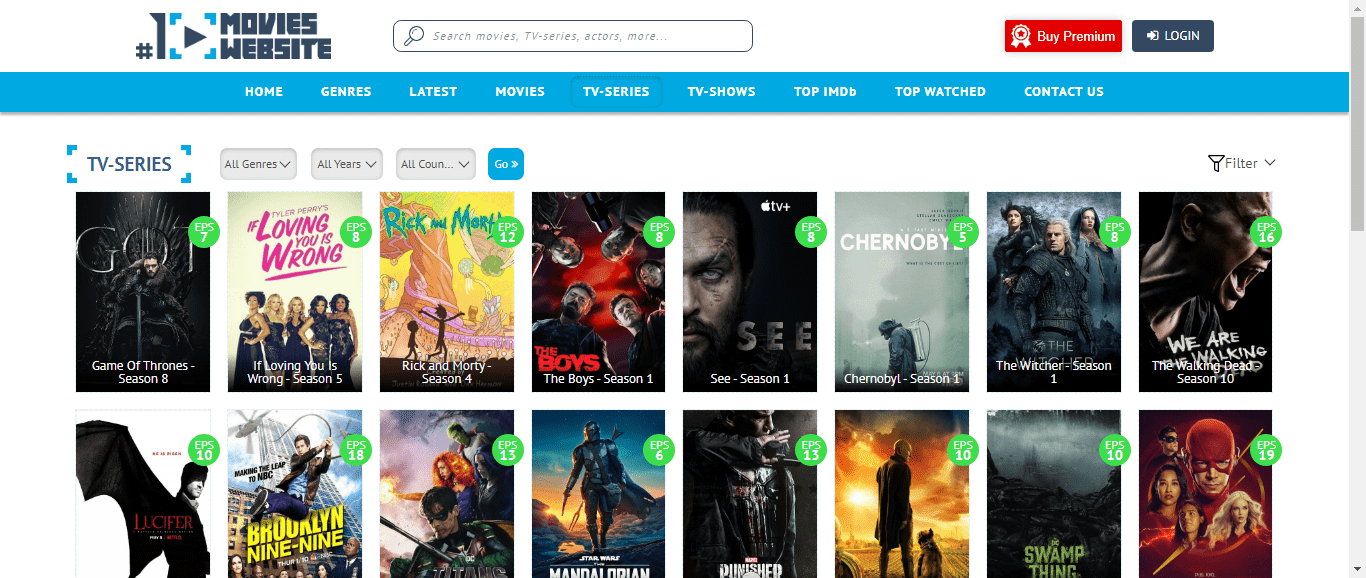The width and height of the screenshot is (1366, 578).
Task: Open The Punisher poster
Action: click(x=750, y=494)
